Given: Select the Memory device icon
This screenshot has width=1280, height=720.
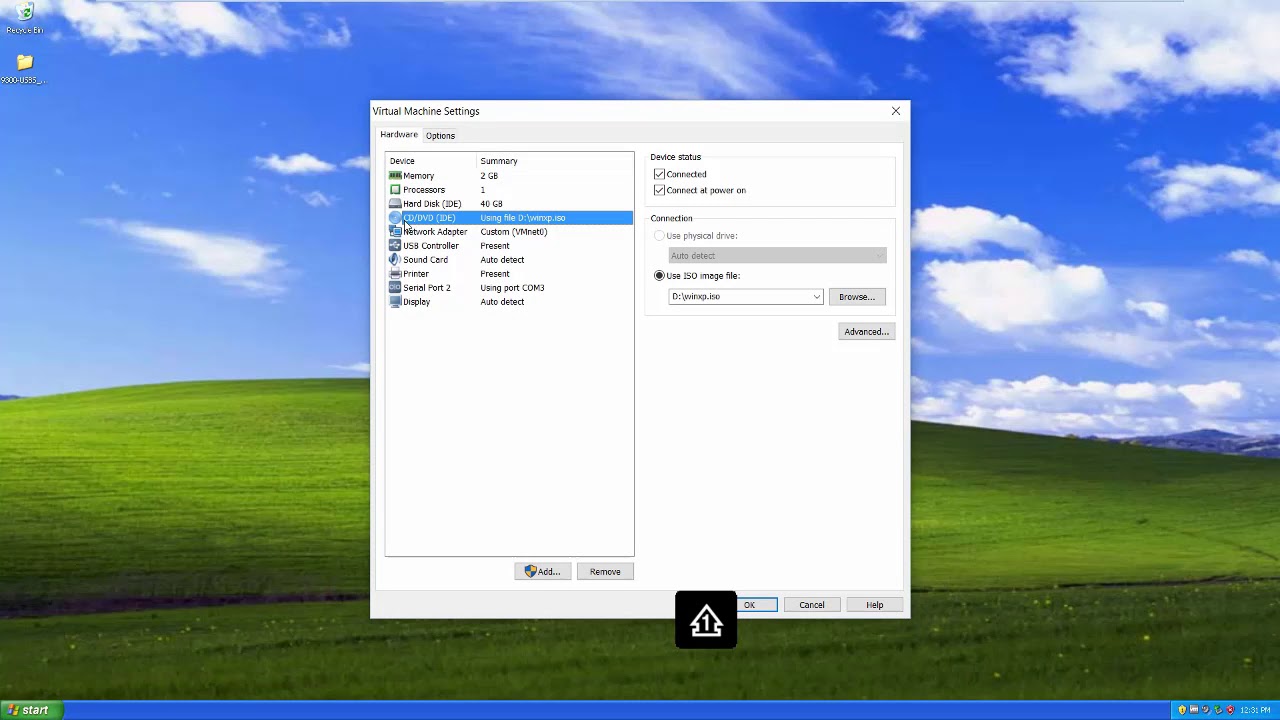Looking at the screenshot, I should (x=395, y=176).
